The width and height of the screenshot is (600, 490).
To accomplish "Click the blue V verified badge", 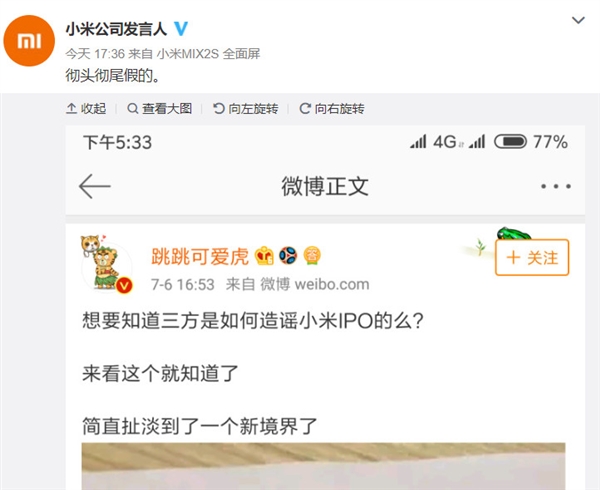I will pos(181,29).
